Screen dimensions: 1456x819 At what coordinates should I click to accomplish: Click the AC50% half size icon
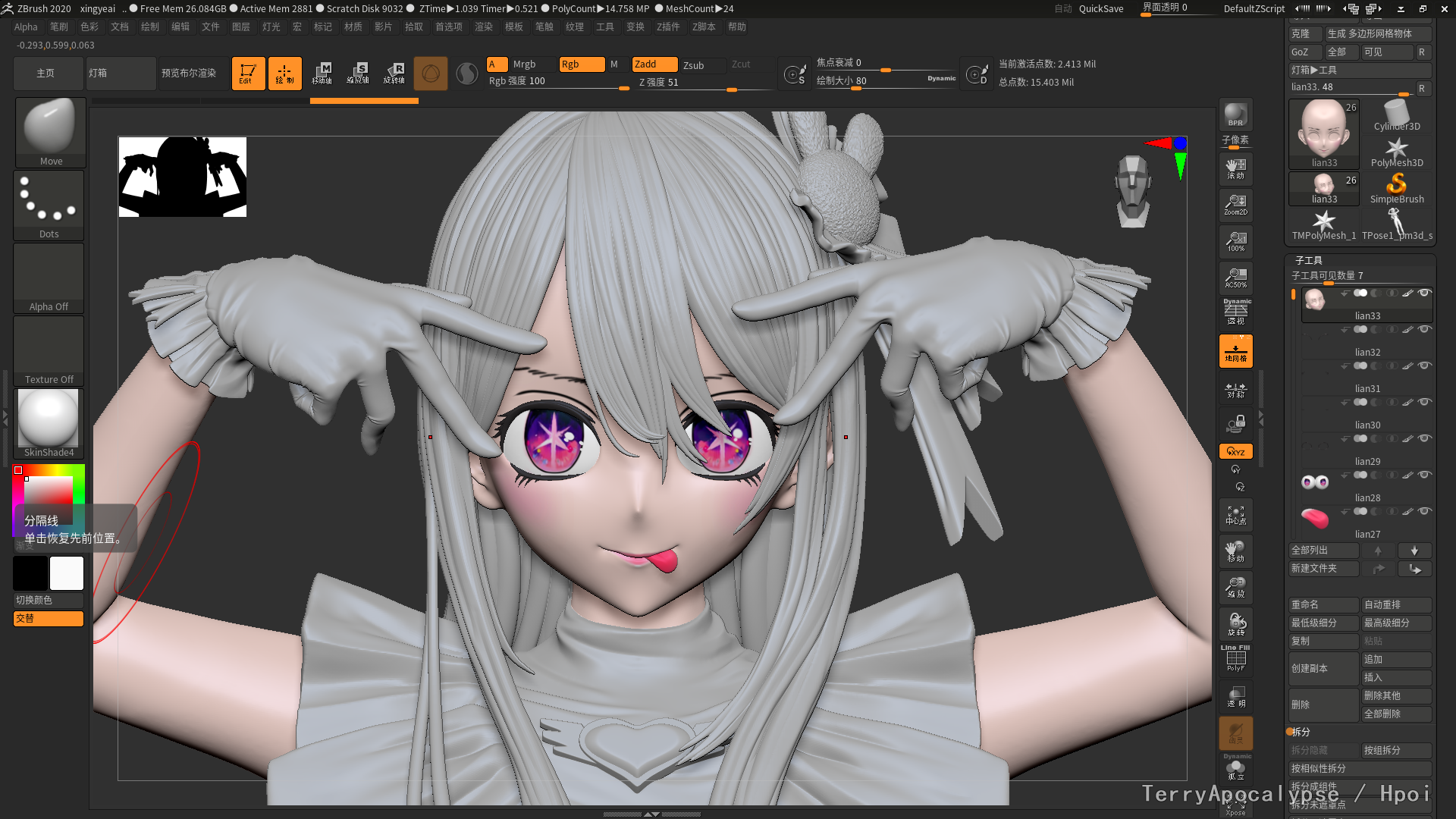1235,278
